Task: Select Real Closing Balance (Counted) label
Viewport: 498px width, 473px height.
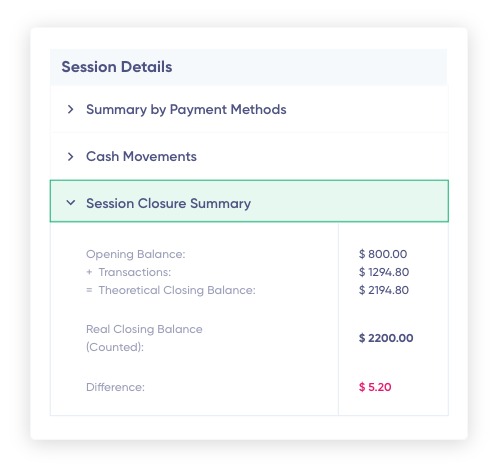Action: coord(144,338)
